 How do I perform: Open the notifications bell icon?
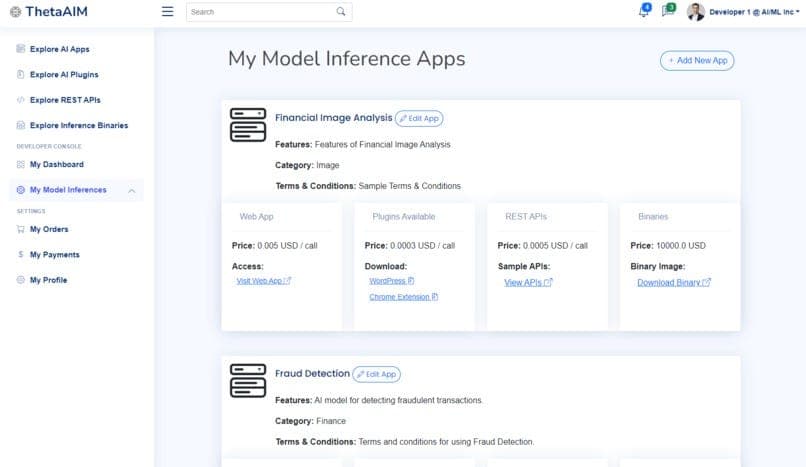tap(643, 12)
